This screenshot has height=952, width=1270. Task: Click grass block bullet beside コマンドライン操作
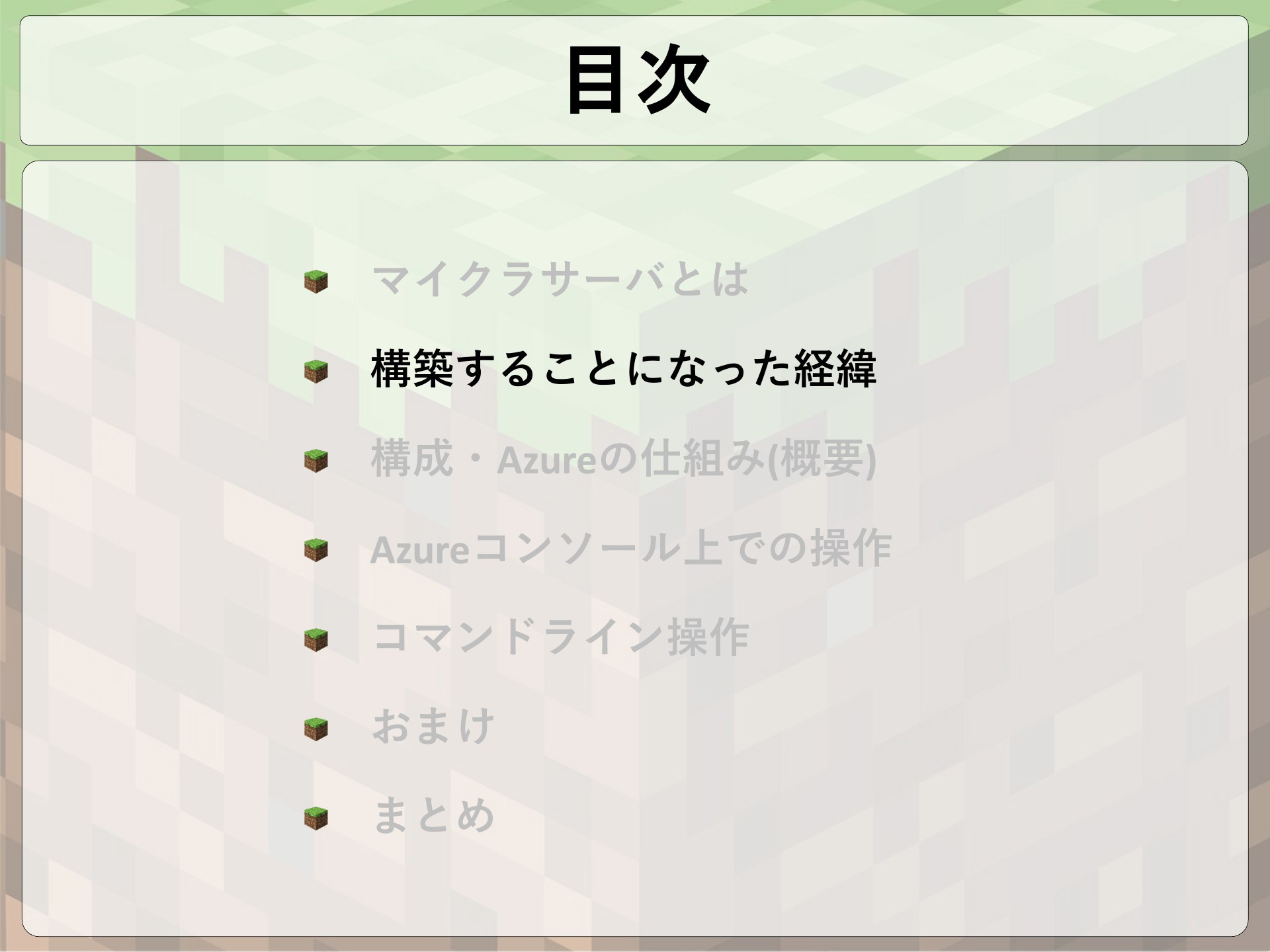(316, 639)
